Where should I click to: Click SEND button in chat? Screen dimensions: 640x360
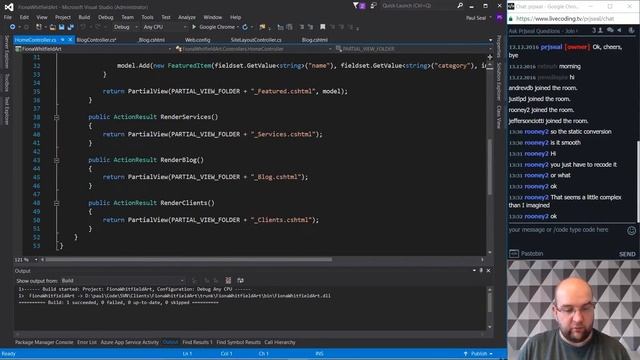coord(627,254)
